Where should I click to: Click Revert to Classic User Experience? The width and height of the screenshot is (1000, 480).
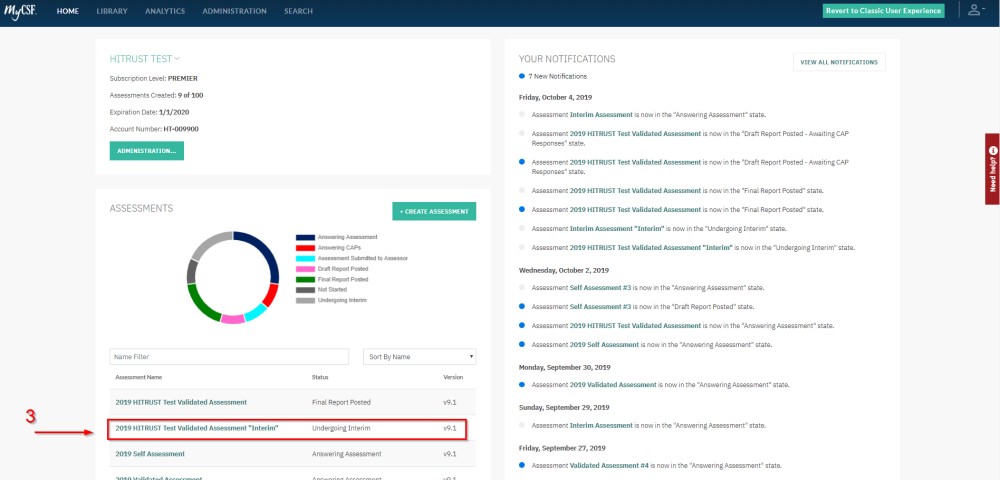pos(883,11)
